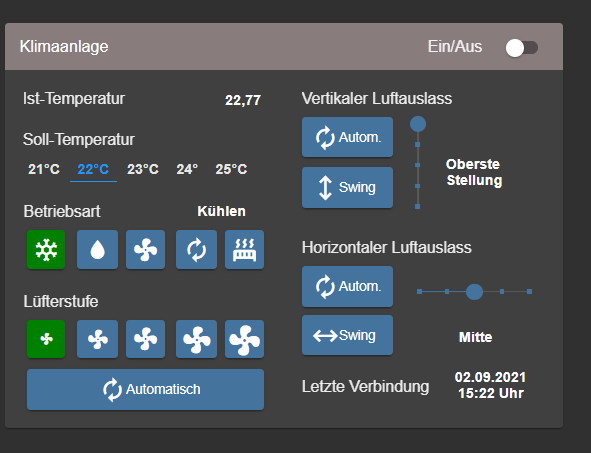The width and height of the screenshot is (591, 453).
Task: Choose 24° target temperature
Action: [x=187, y=169]
